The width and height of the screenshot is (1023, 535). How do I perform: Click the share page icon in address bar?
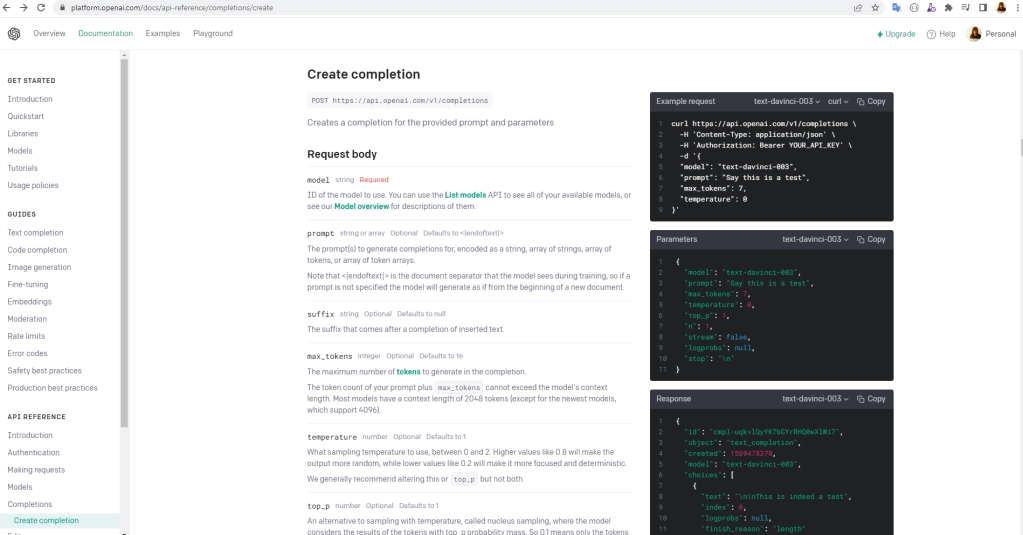pyautogui.click(x=858, y=7)
